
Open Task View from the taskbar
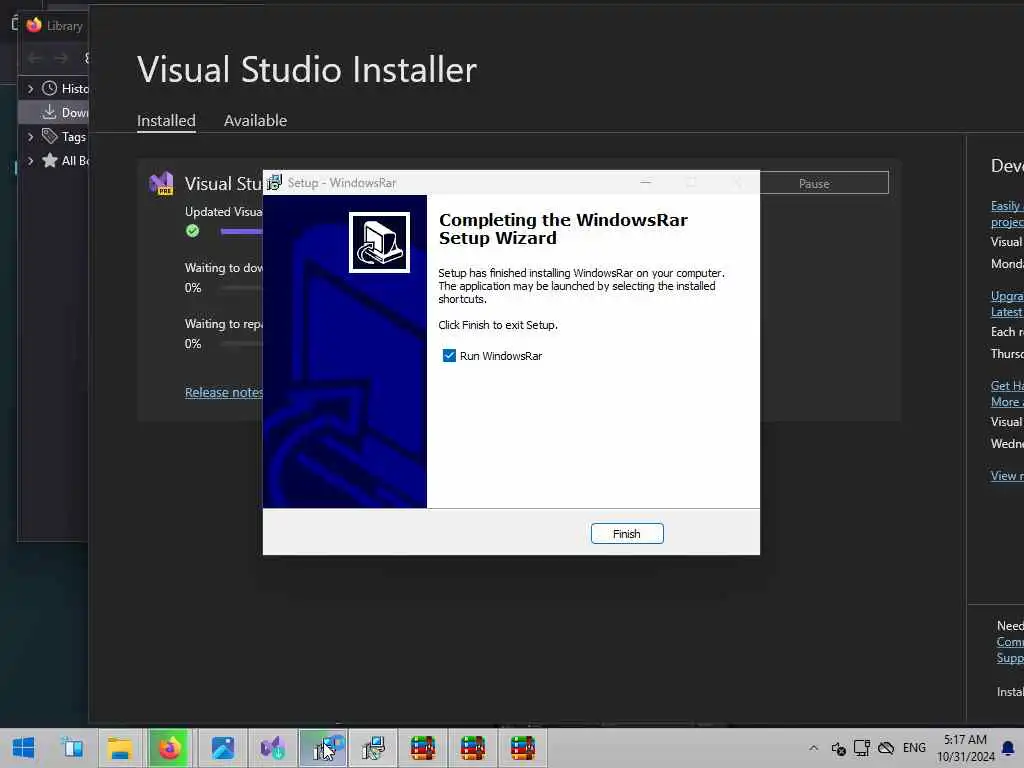tap(72, 748)
